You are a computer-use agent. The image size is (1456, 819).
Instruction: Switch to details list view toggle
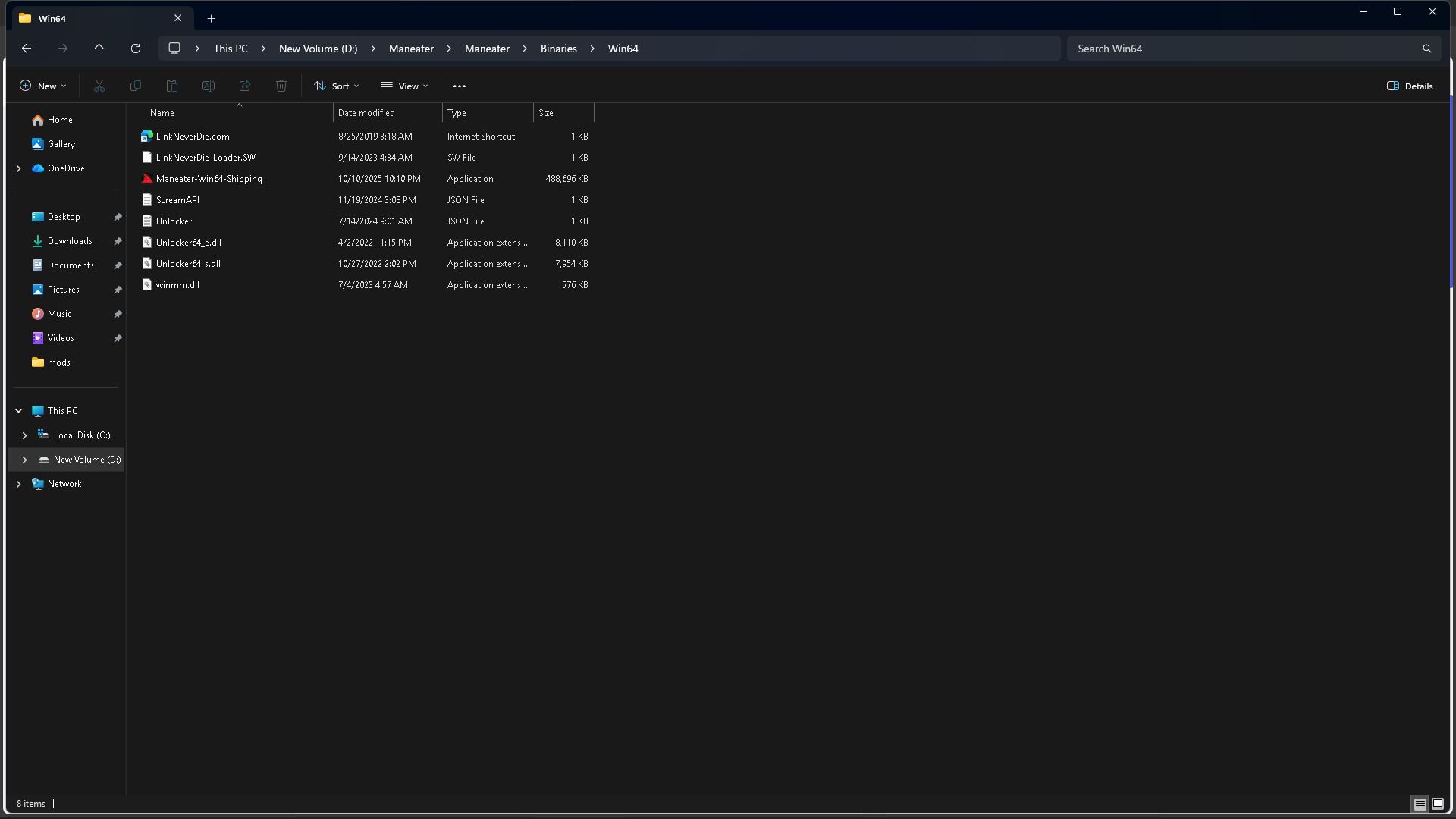pyautogui.click(x=1420, y=804)
